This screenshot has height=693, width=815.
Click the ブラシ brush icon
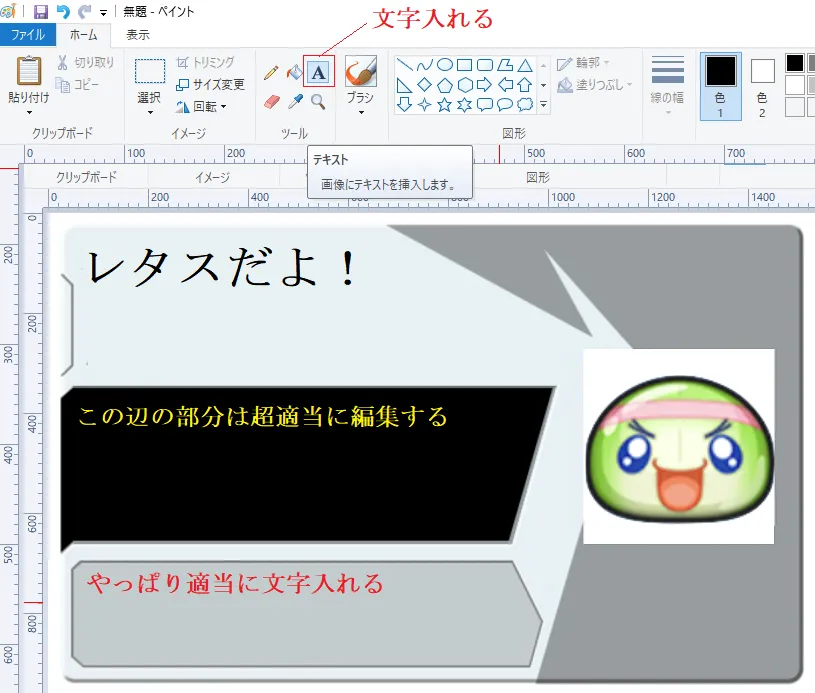[361, 71]
